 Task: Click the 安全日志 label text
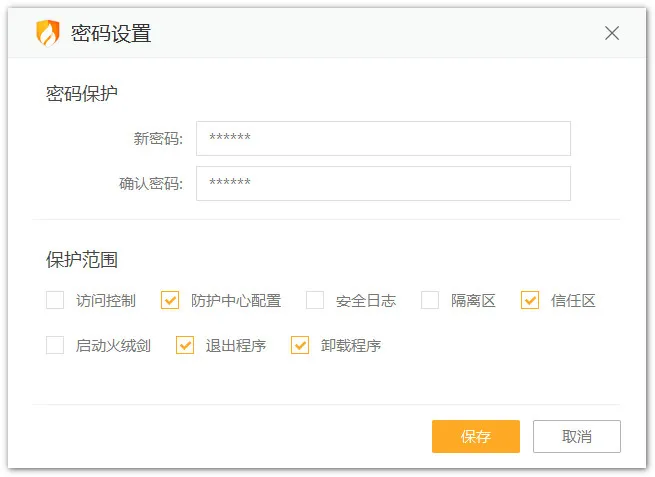(x=366, y=300)
